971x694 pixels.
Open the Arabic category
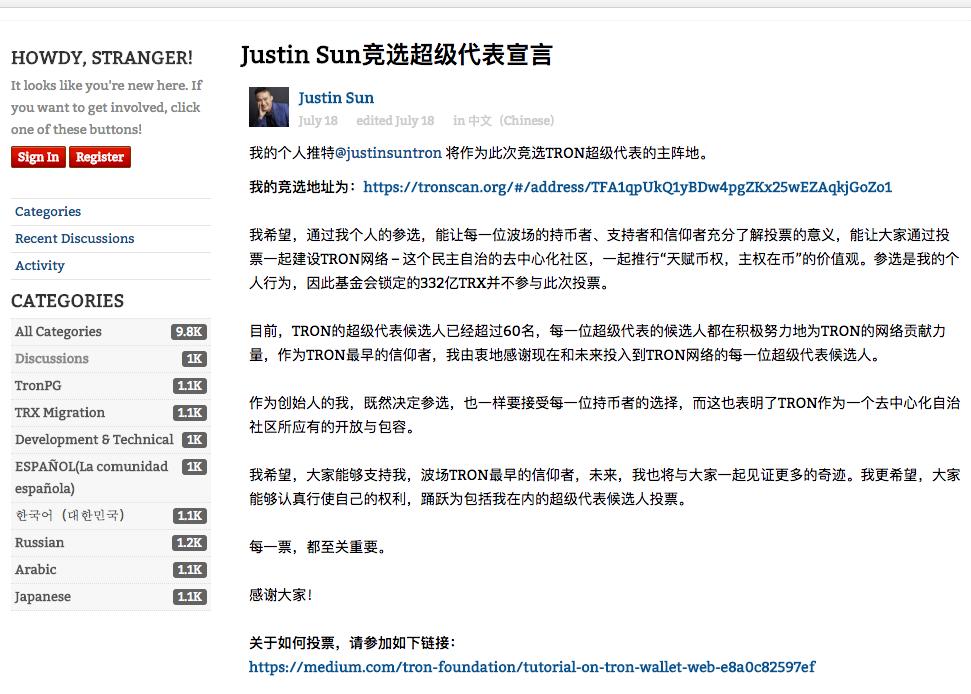coord(35,570)
